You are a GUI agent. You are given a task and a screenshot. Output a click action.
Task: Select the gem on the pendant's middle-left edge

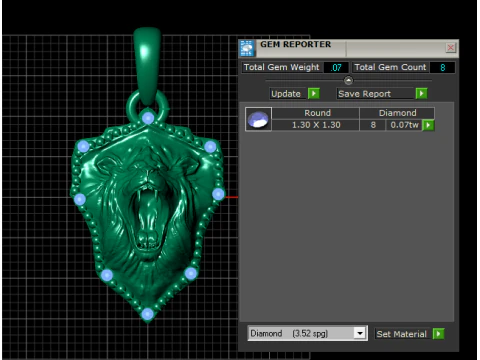click(x=80, y=199)
